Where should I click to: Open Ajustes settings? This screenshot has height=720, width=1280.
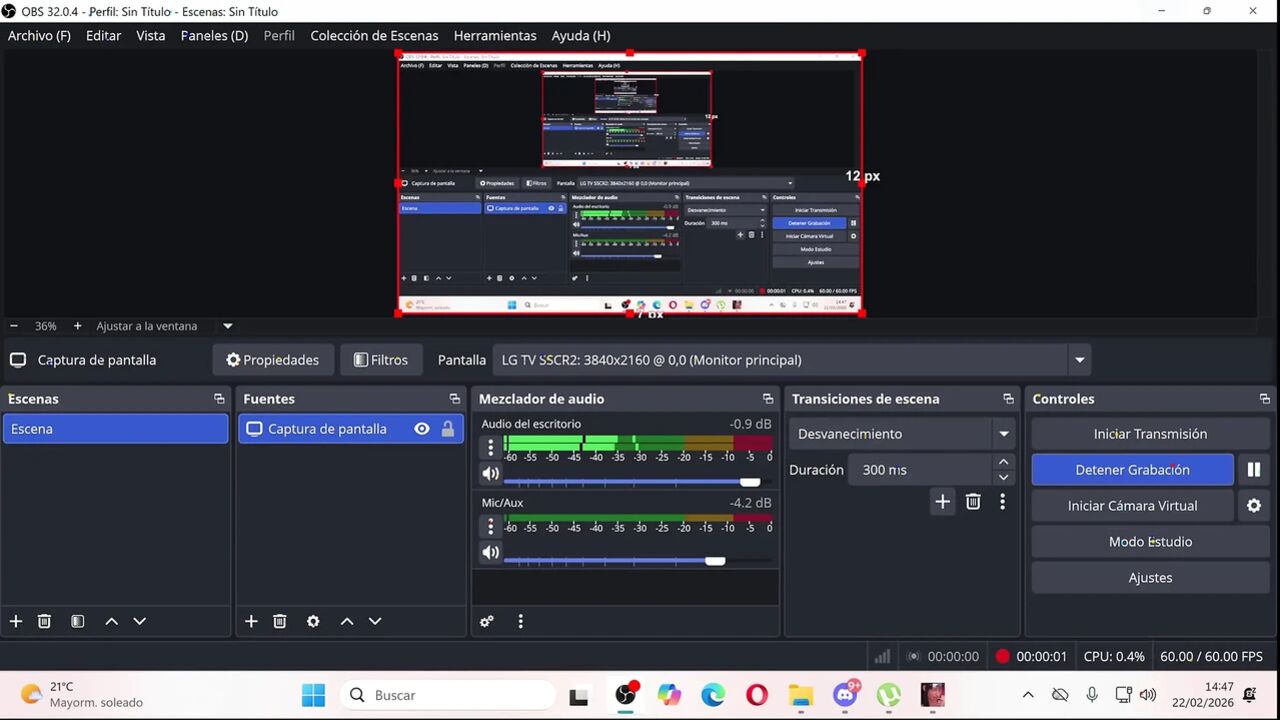[x=1150, y=578]
